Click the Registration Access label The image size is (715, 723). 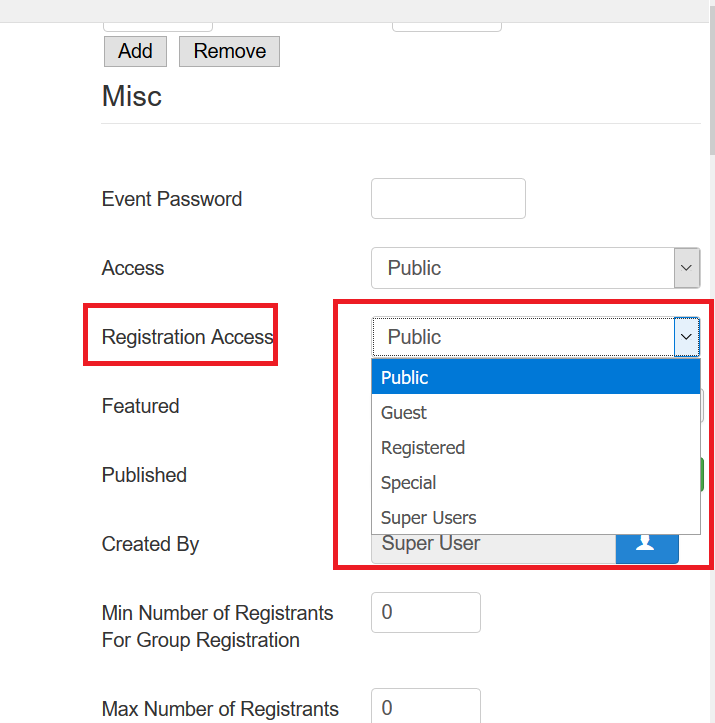188,337
